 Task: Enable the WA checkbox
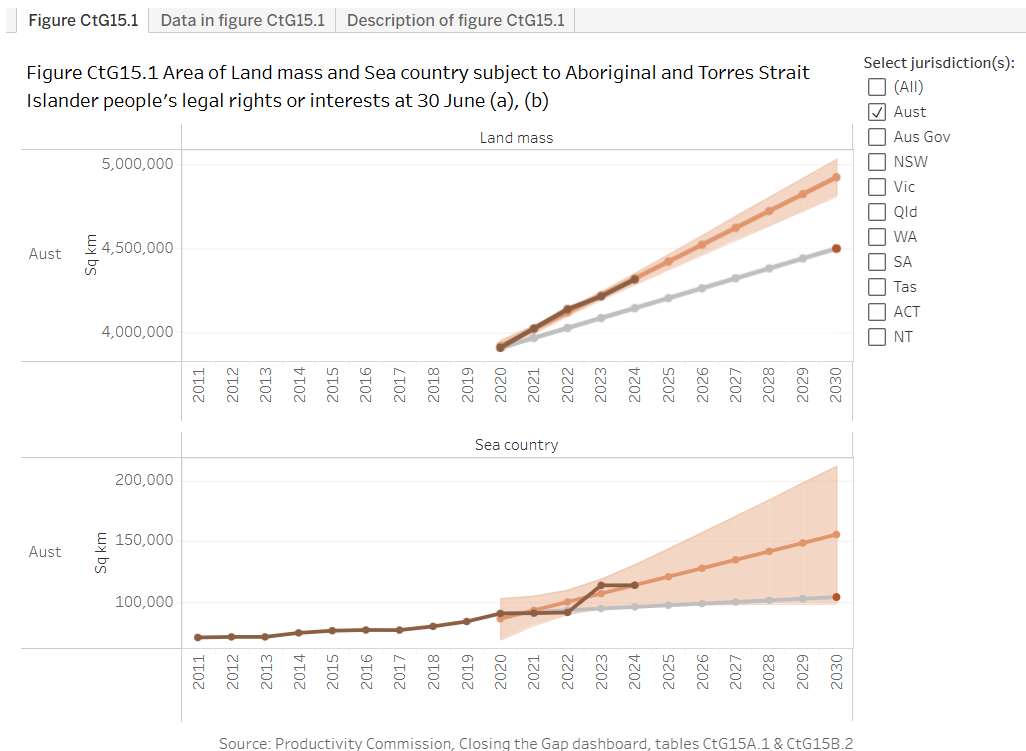click(877, 237)
